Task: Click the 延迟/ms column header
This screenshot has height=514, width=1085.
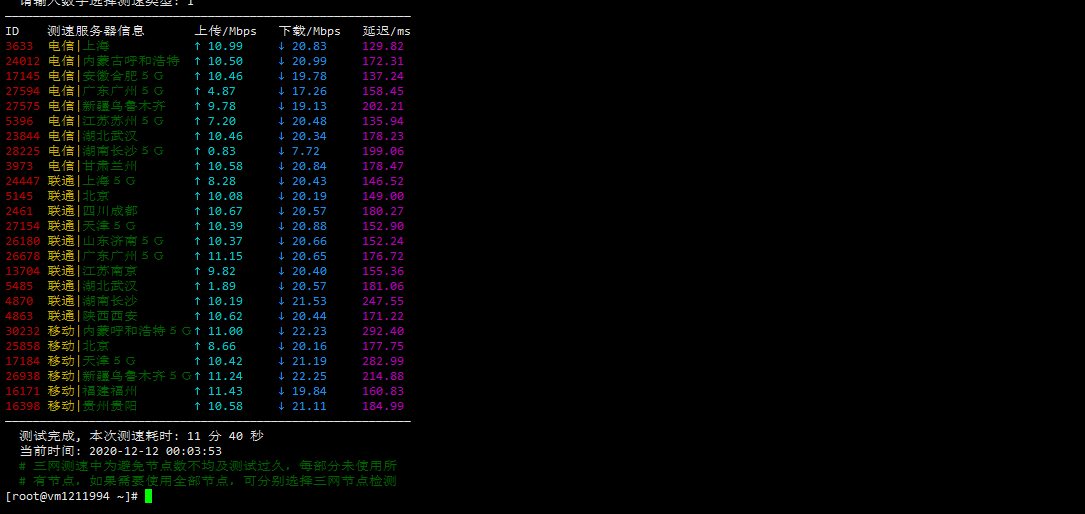Action: coord(386,31)
